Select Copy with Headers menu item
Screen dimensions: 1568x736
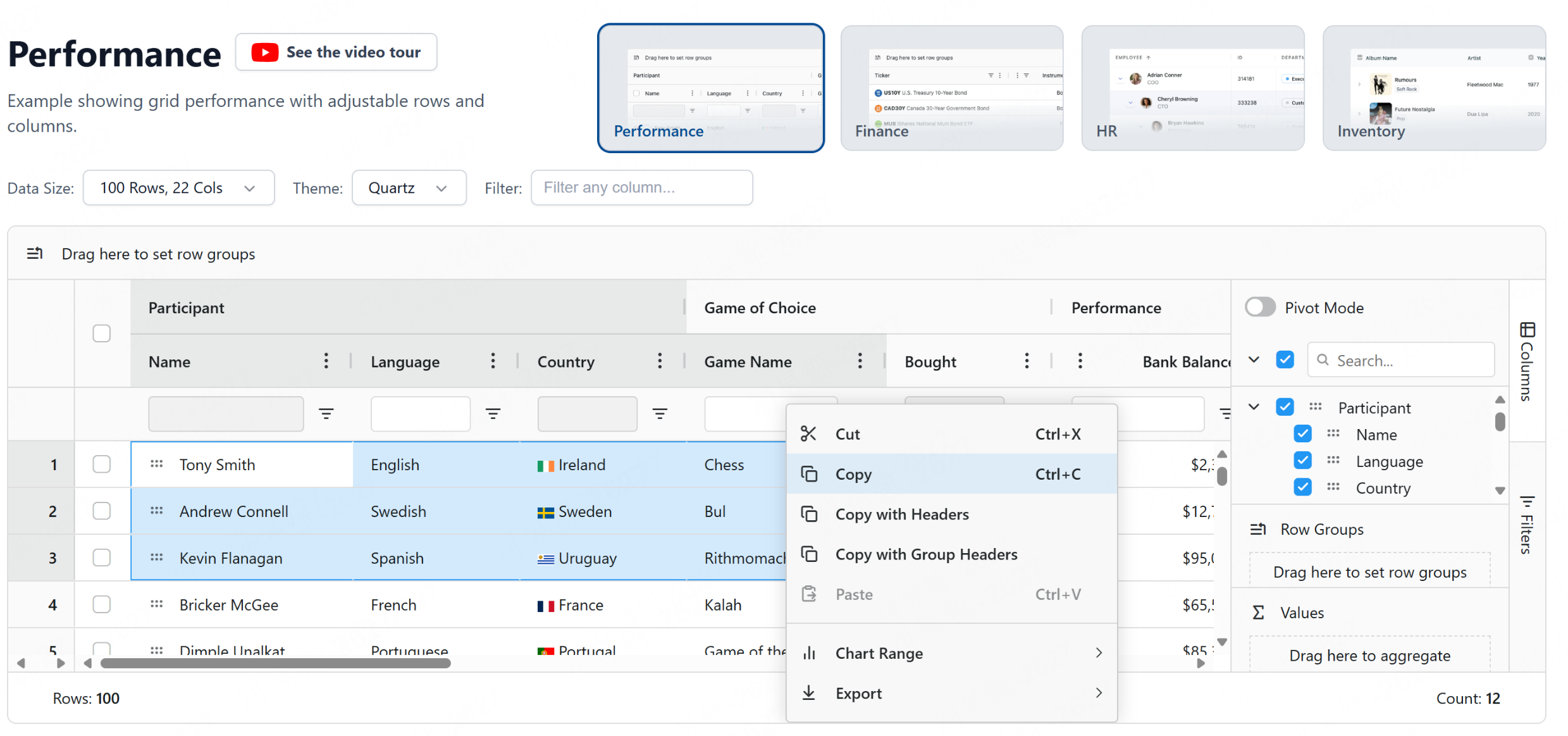click(x=901, y=514)
